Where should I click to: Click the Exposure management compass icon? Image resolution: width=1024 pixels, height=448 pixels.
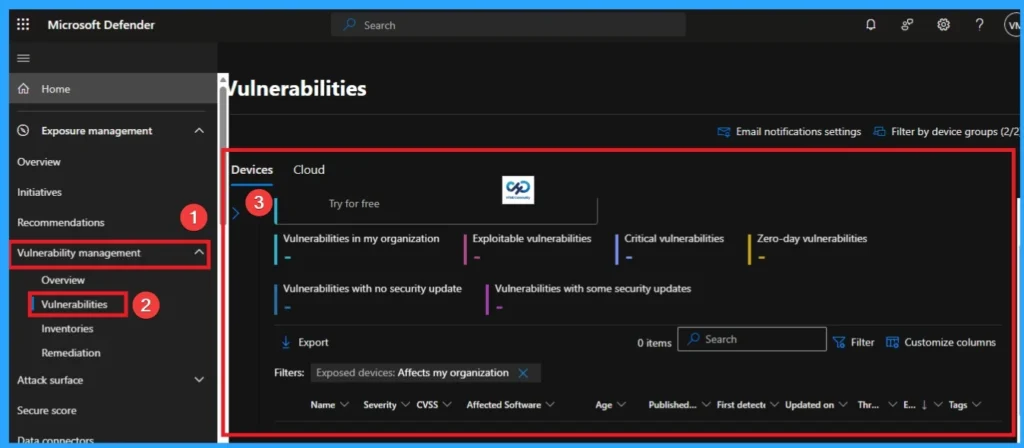tap(24, 131)
